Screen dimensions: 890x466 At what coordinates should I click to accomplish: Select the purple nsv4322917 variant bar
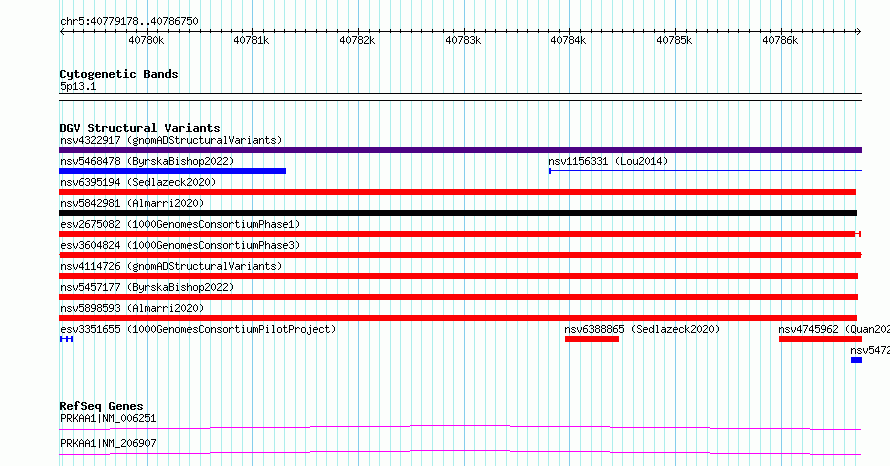(x=460, y=150)
